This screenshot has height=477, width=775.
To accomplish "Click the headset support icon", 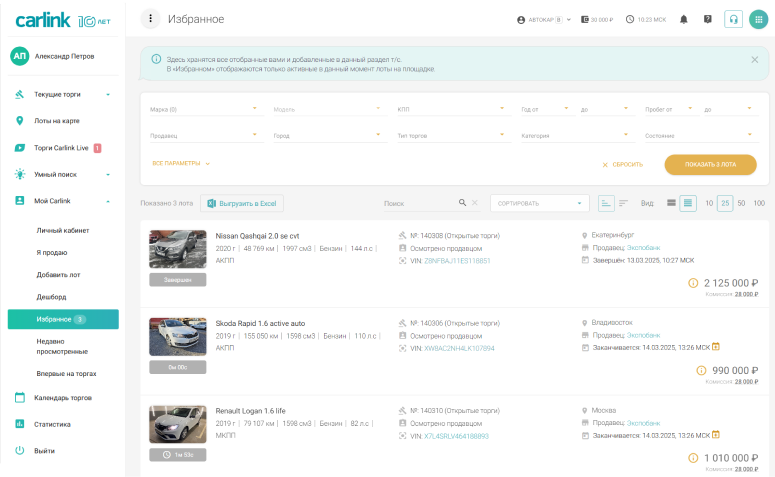I will tap(733, 19).
